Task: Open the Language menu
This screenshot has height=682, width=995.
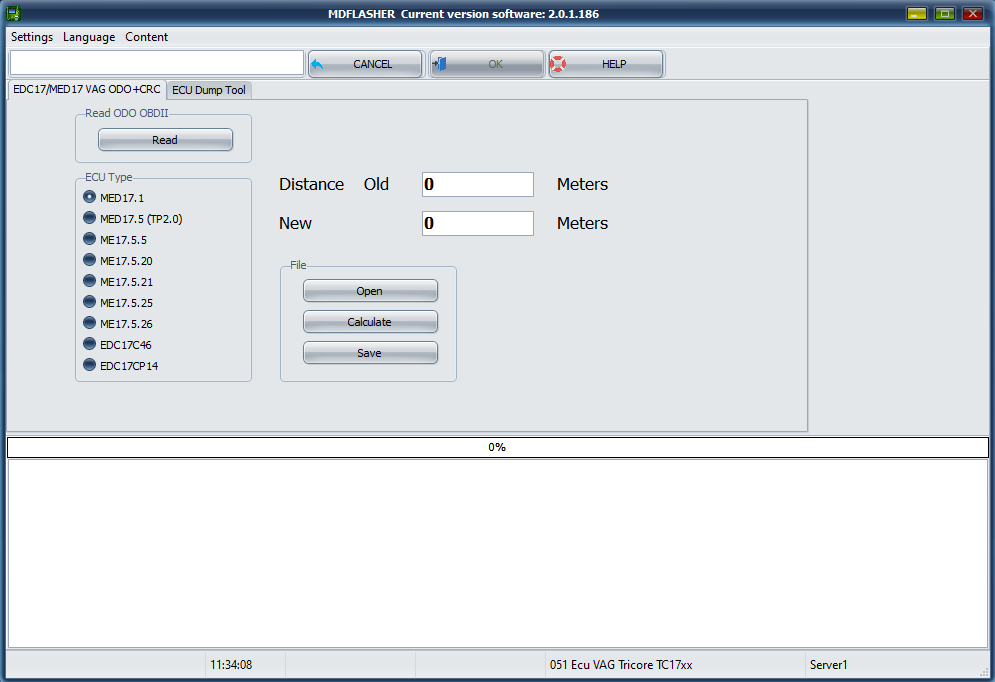Action: [89, 37]
